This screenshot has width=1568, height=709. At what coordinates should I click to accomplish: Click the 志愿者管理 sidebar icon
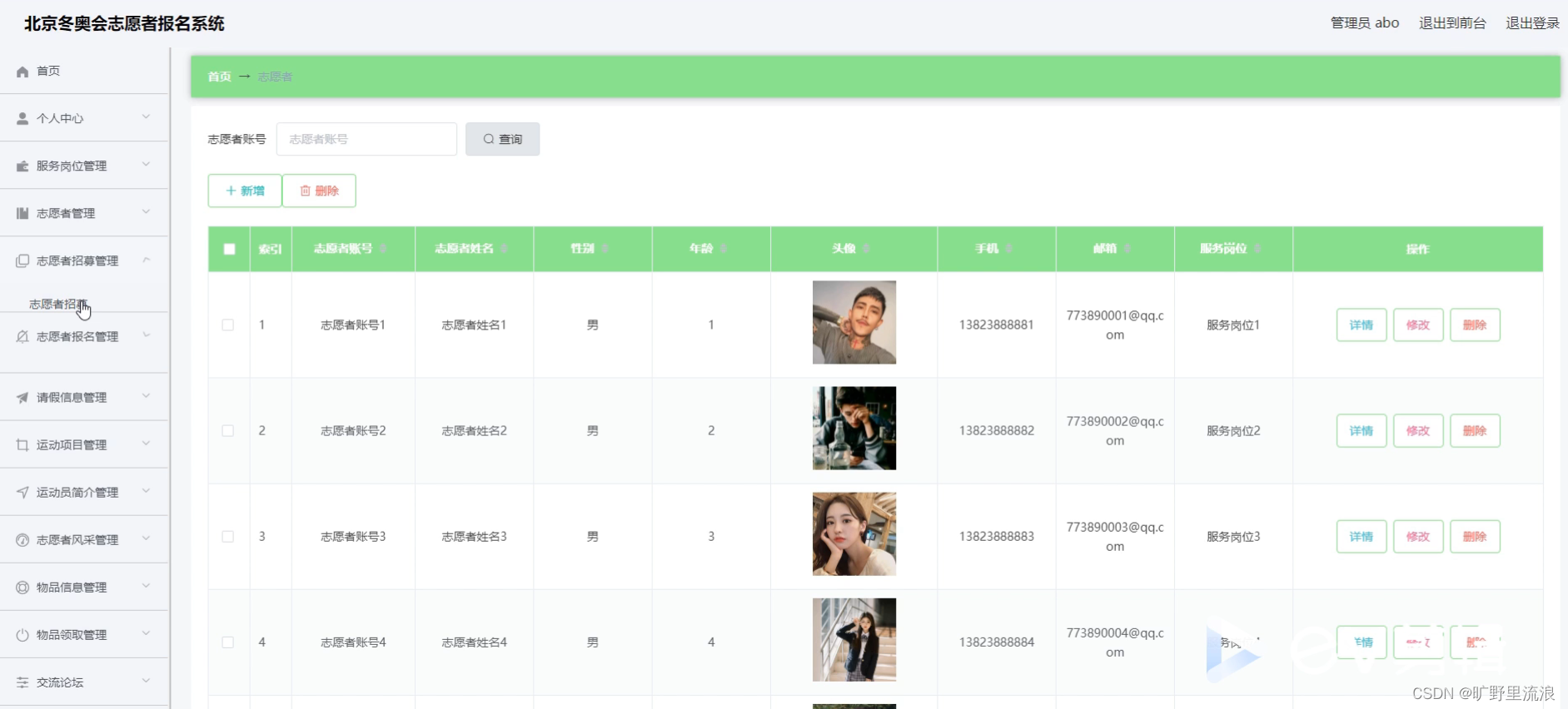tap(22, 214)
